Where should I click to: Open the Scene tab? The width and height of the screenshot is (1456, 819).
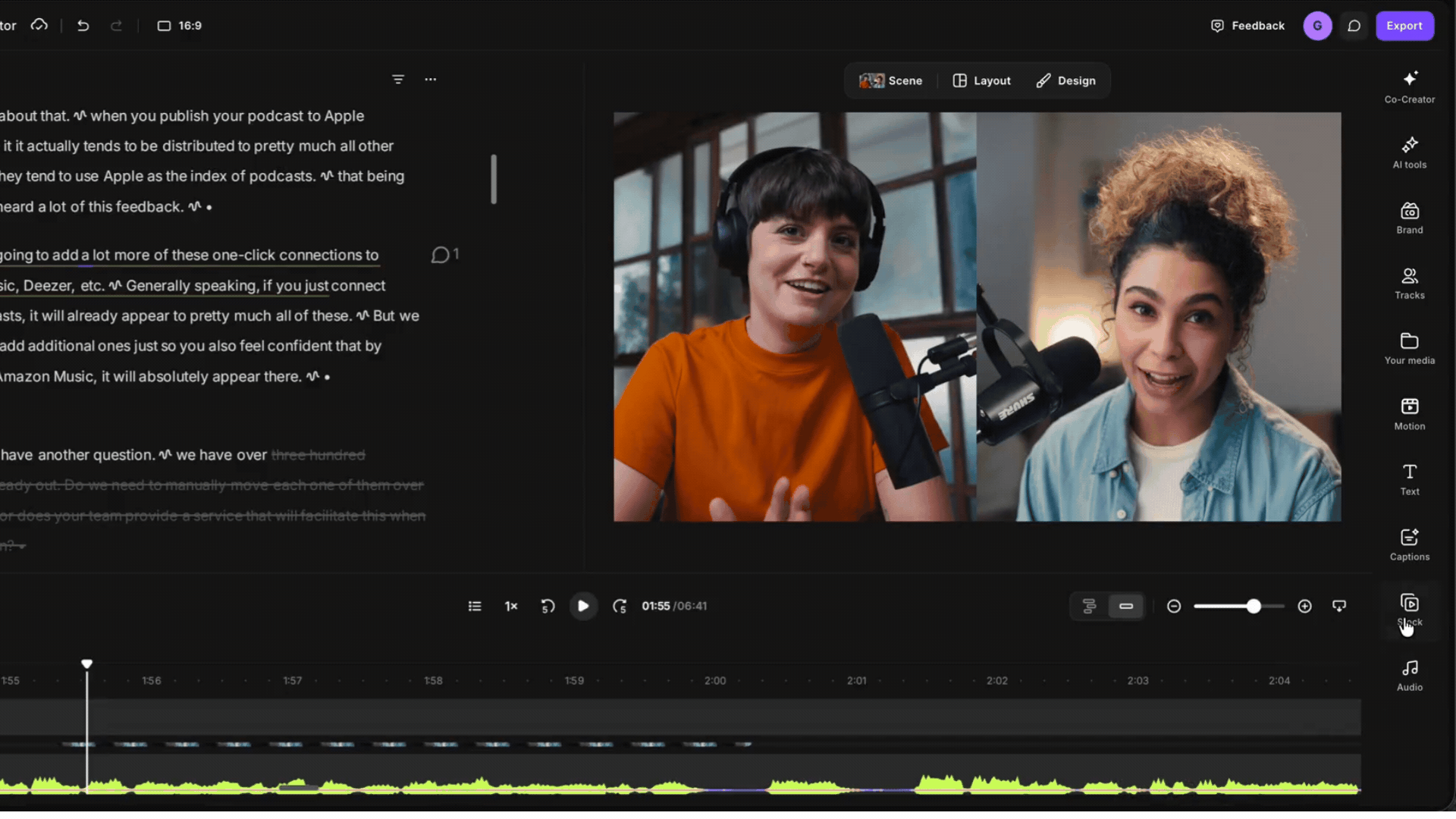pos(891,80)
